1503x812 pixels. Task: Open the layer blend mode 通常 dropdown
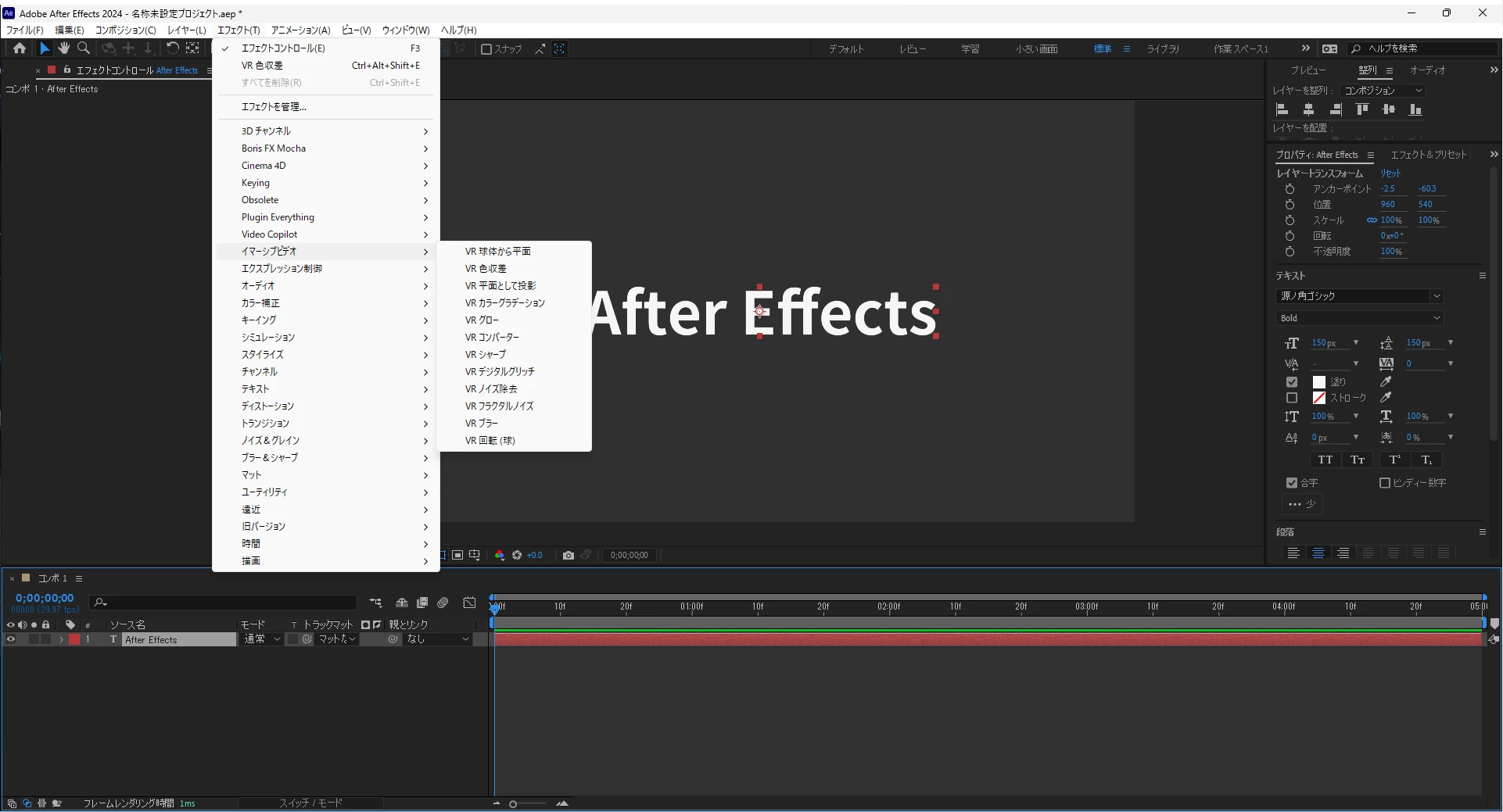[262, 639]
